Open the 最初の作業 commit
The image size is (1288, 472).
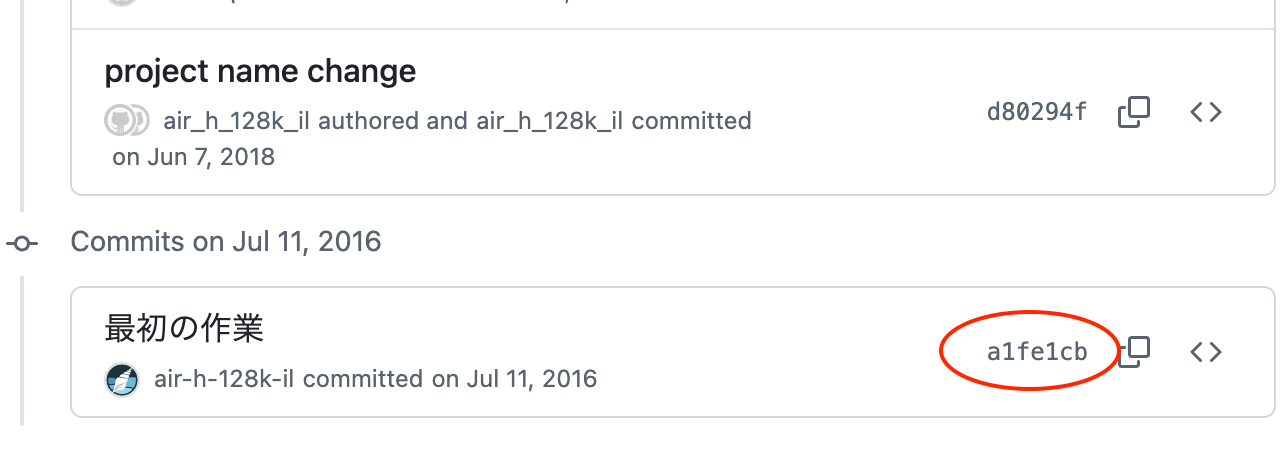pyautogui.click(x=184, y=328)
